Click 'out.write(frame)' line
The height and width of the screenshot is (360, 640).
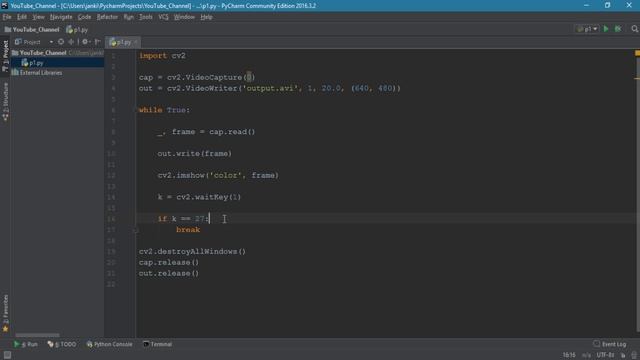click(195, 154)
